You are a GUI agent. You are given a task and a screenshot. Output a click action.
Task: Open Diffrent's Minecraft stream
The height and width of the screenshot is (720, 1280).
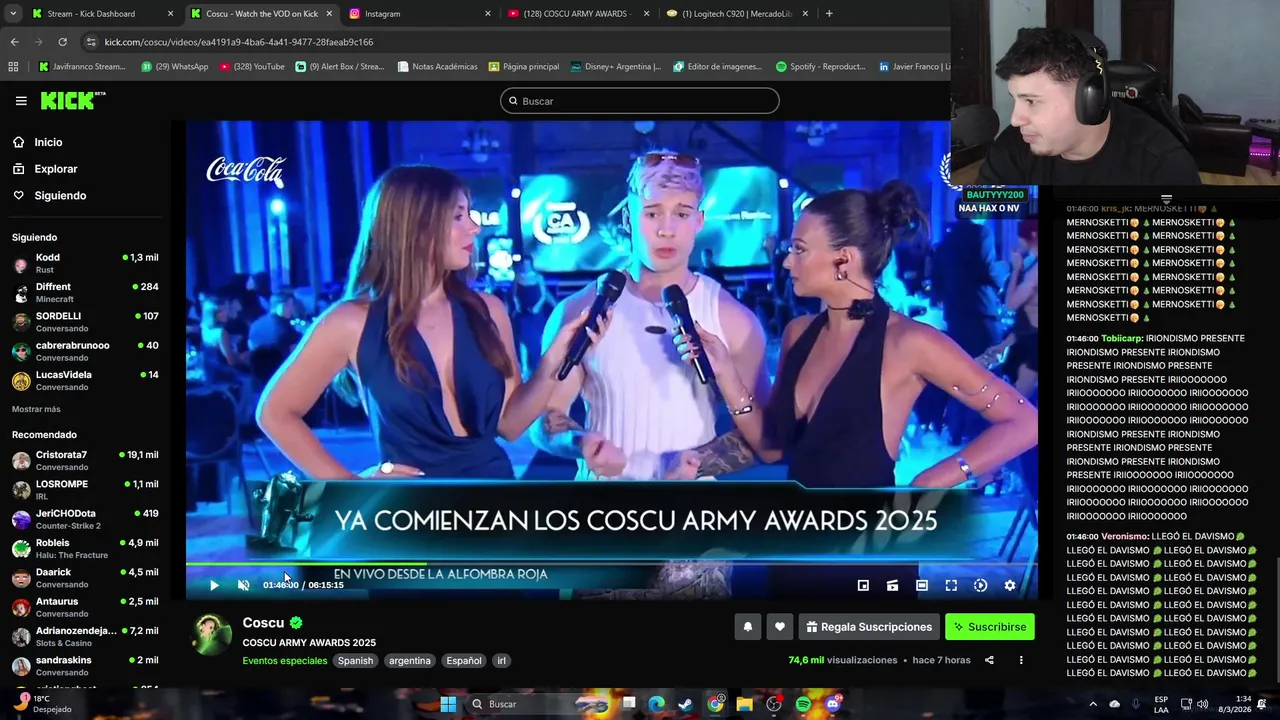click(x=85, y=293)
